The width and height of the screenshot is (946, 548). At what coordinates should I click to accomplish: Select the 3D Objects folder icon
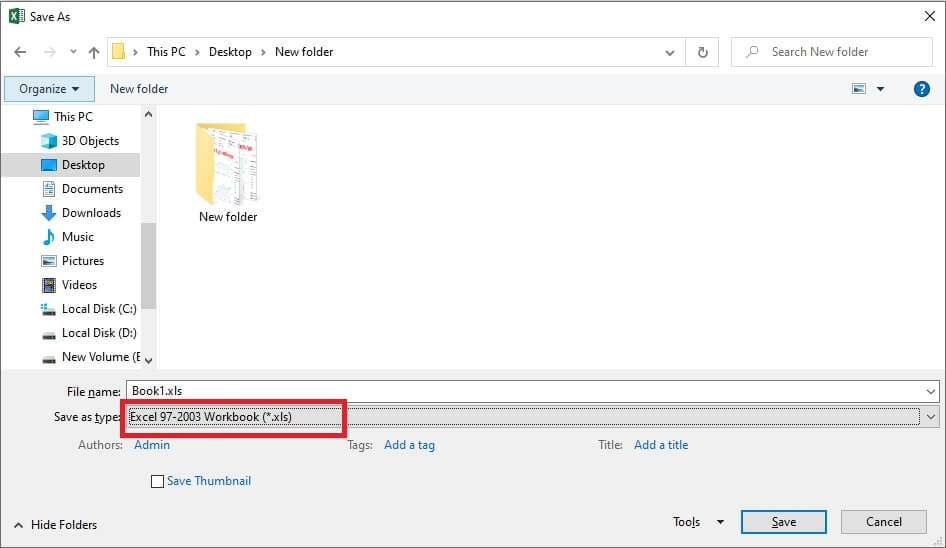(48, 141)
